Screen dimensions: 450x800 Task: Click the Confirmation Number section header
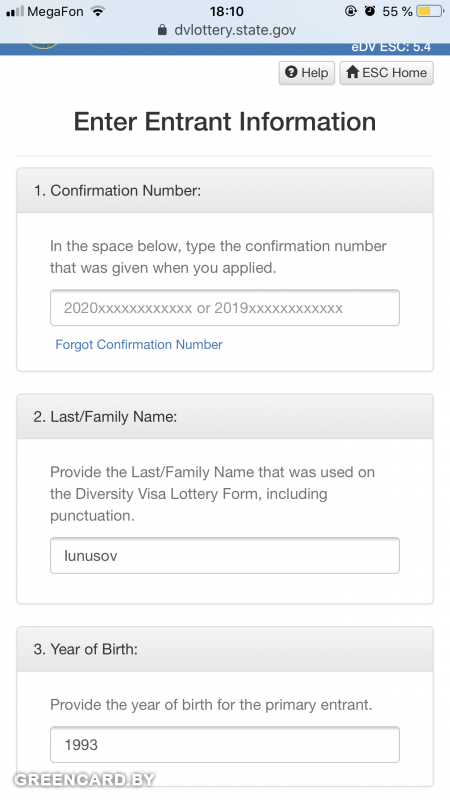click(x=225, y=190)
